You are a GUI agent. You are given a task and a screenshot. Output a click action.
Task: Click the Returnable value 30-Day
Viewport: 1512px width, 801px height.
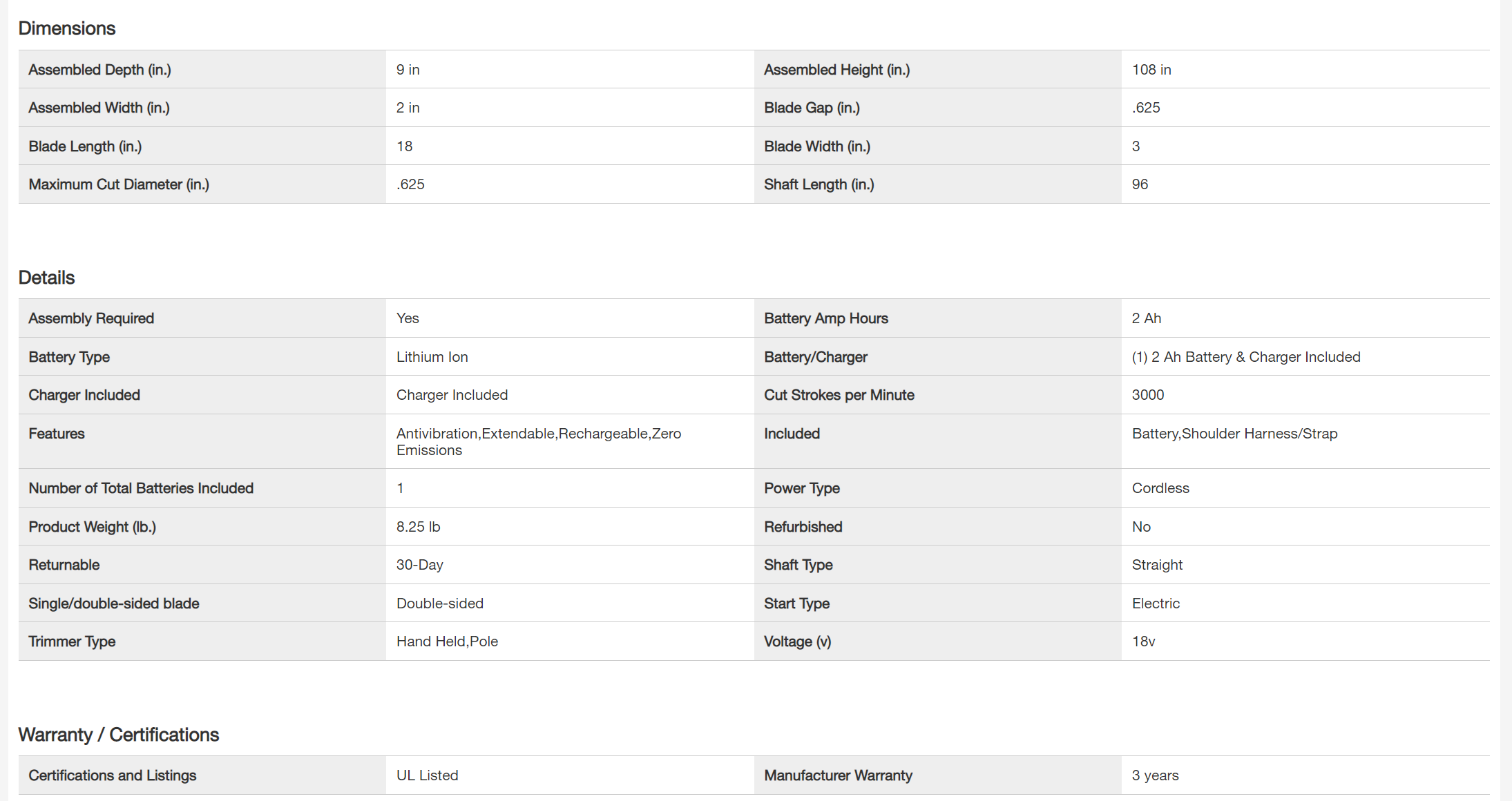coord(419,565)
